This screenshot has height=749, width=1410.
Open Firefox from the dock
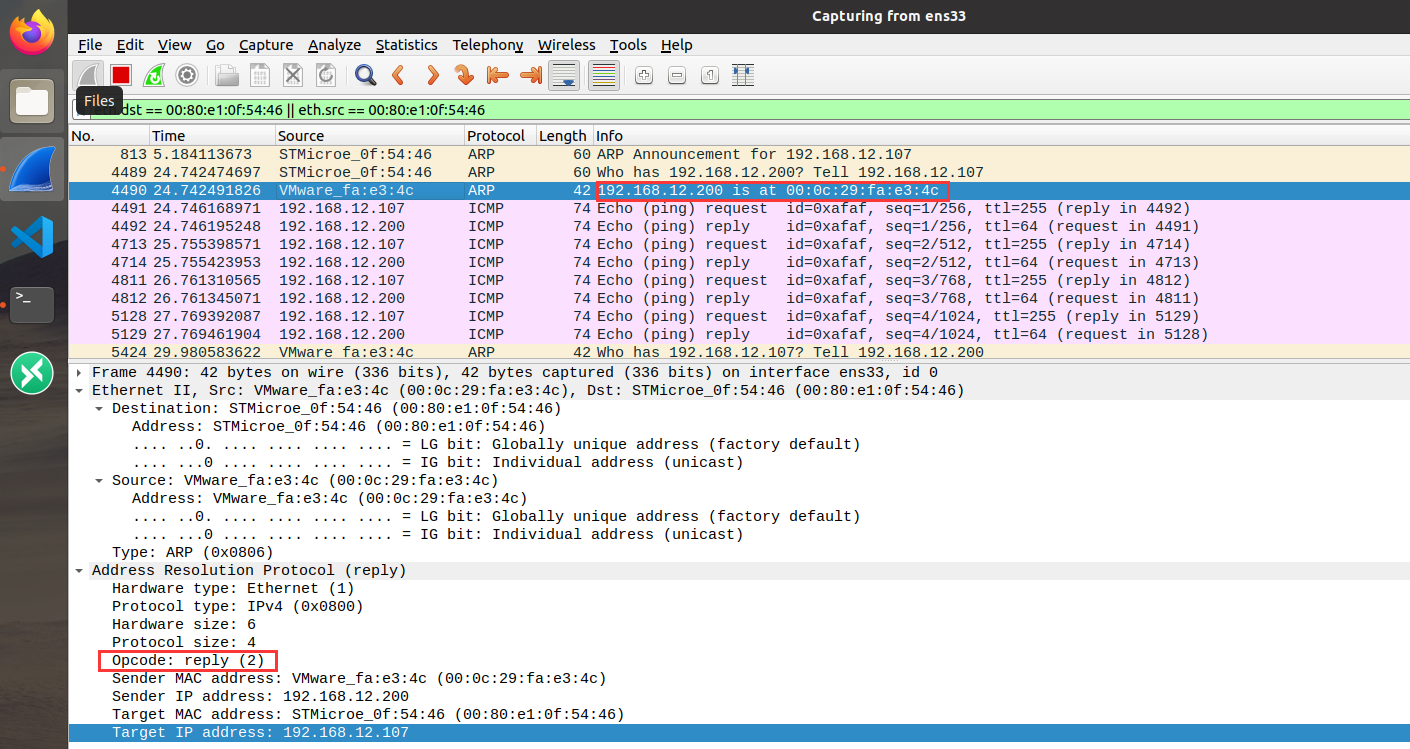(x=31, y=30)
